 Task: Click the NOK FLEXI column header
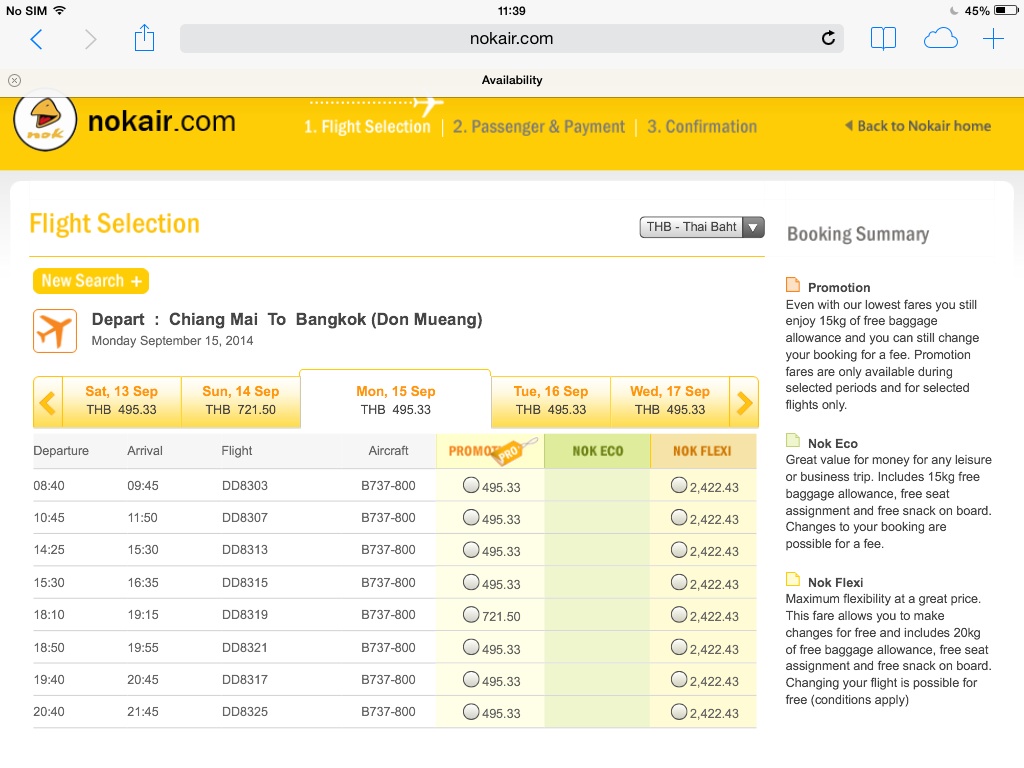[x=703, y=451]
